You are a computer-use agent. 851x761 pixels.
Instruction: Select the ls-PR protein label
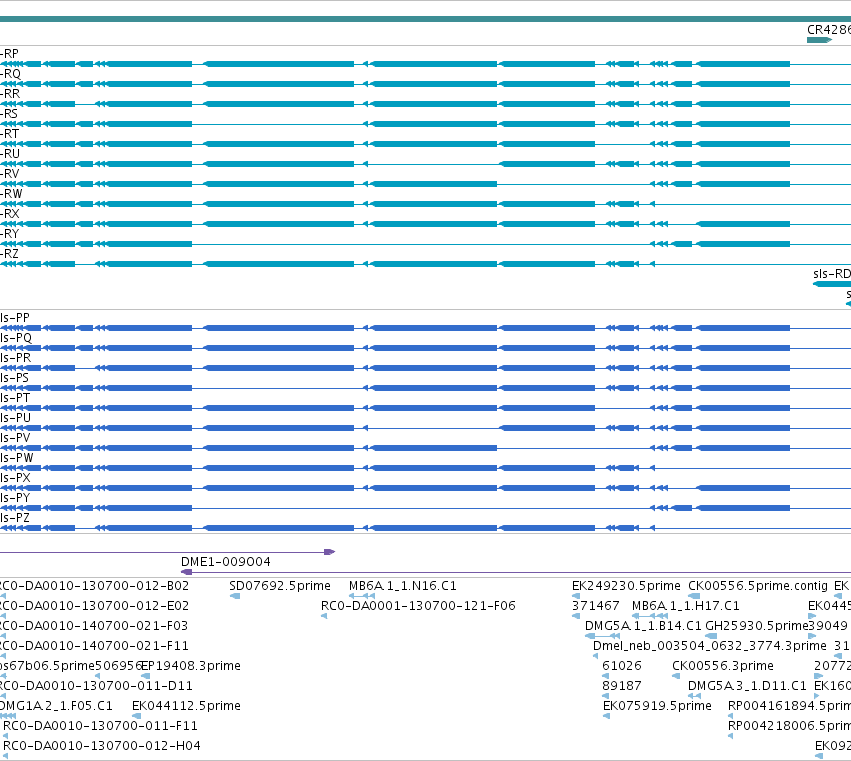coord(15,358)
